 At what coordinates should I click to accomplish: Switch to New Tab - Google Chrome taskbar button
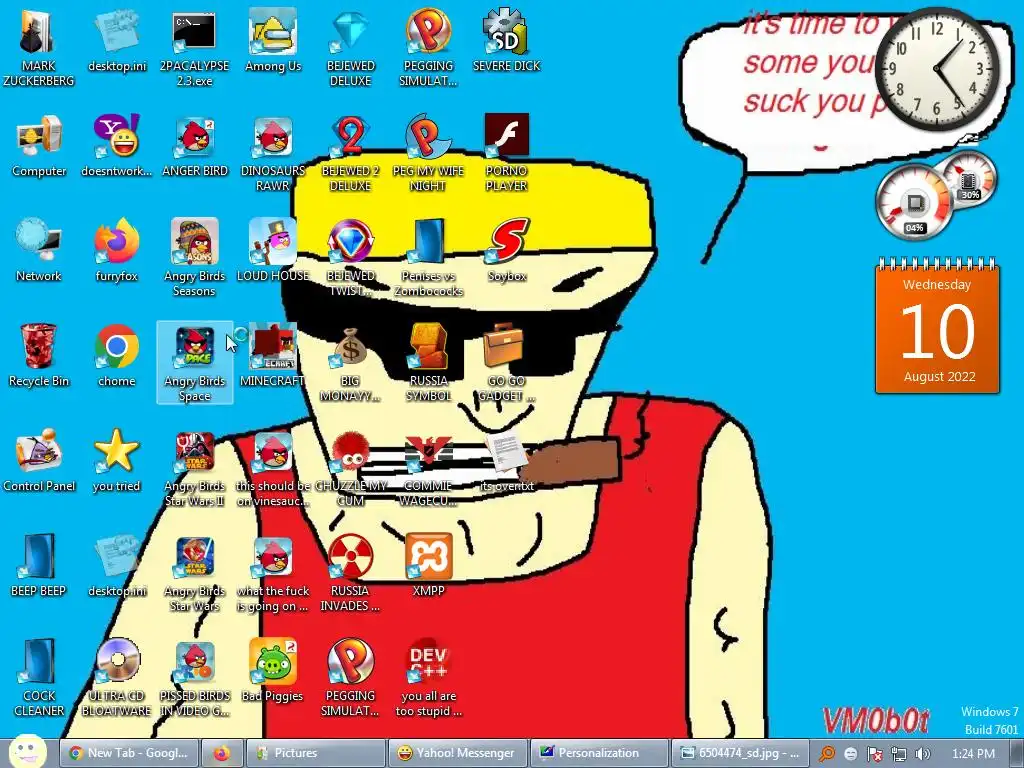(129, 753)
